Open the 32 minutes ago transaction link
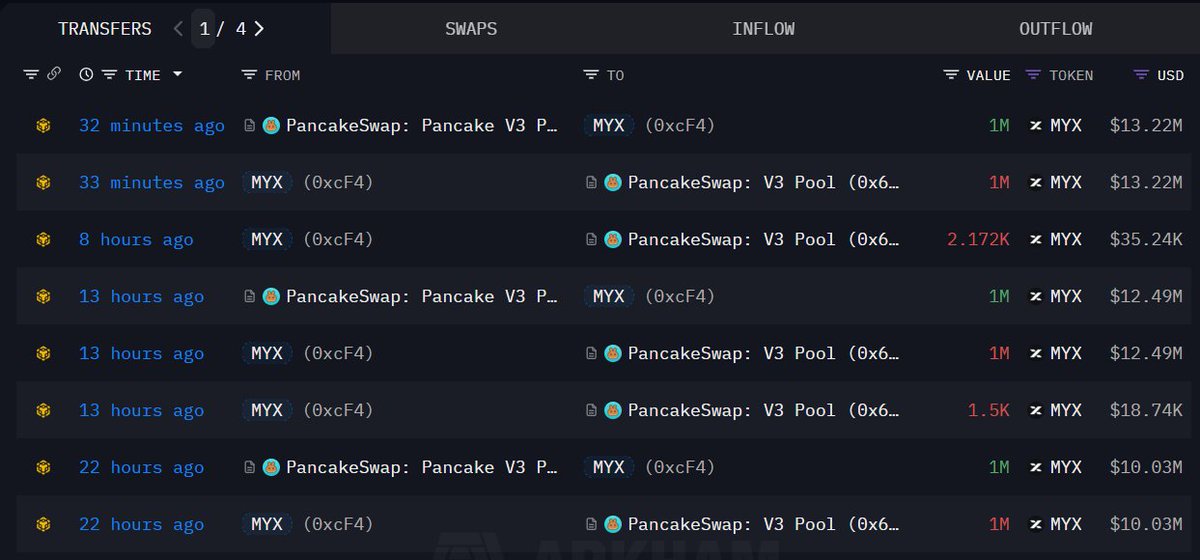1200x560 pixels. (152, 126)
